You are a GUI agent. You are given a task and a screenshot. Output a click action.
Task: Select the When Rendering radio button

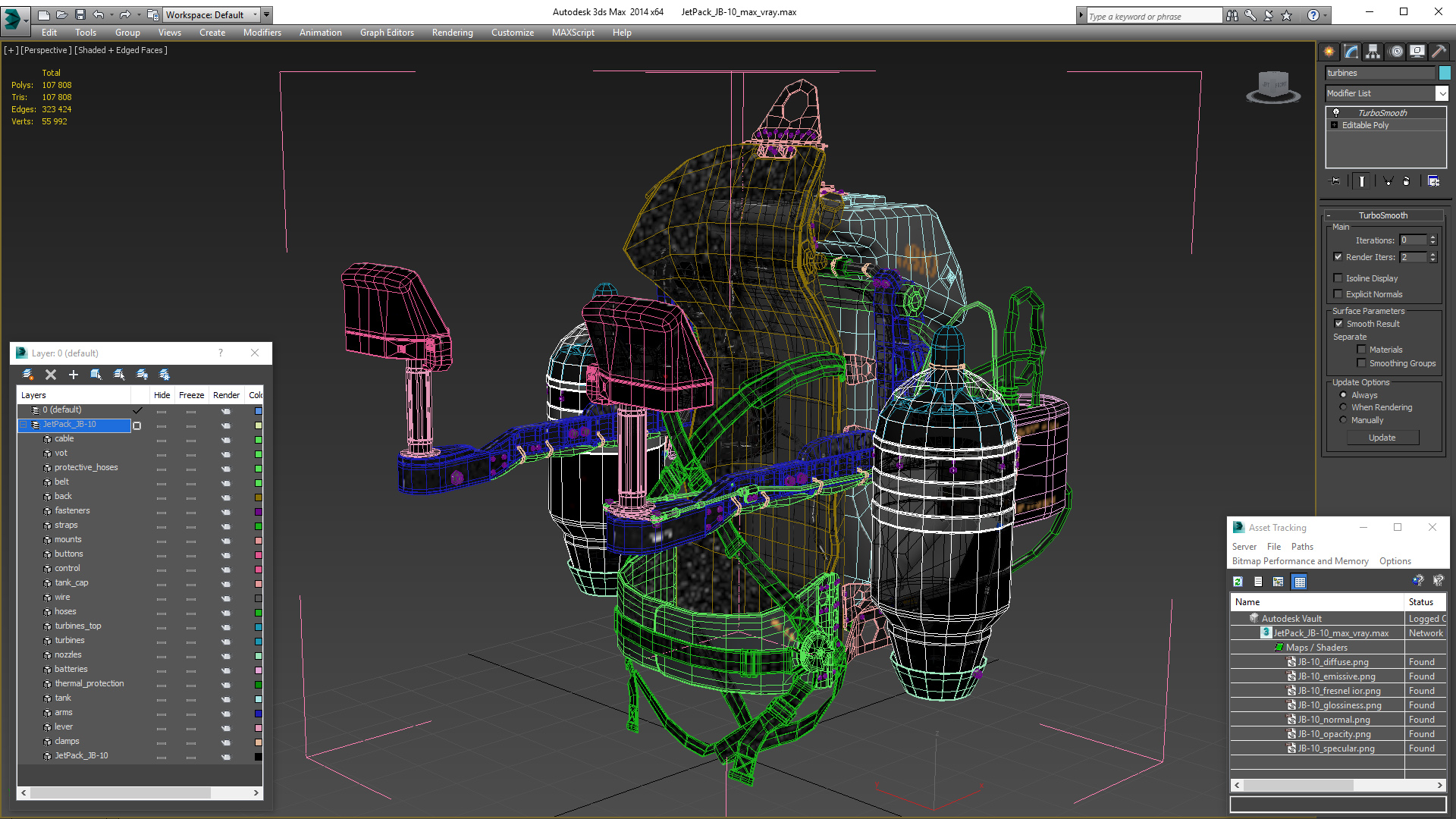coord(1344,407)
